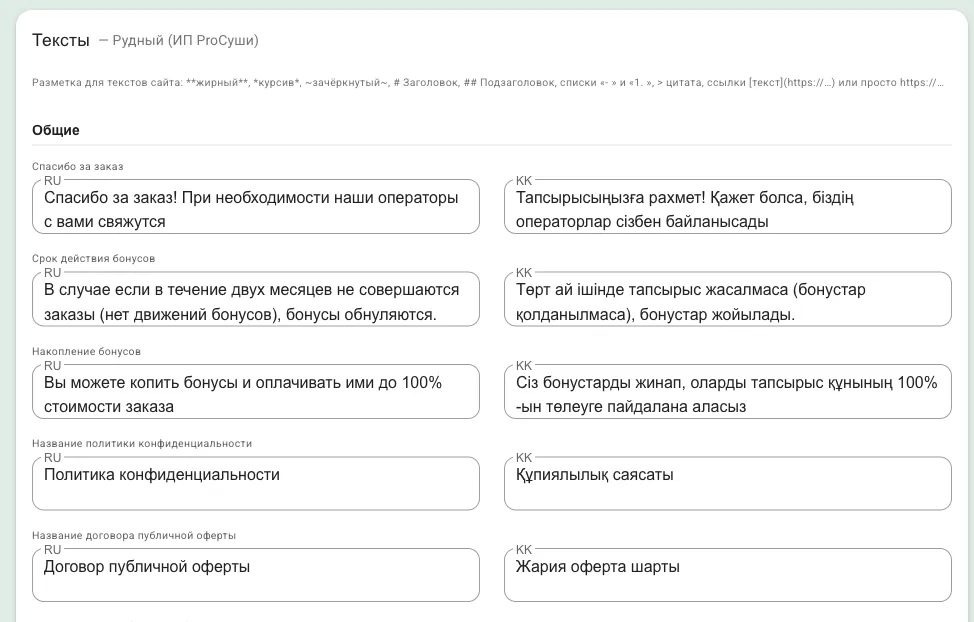This screenshot has width=974, height=622.
Task: Click the 'Договор публичной оферты' field
Action: click(x=256, y=575)
